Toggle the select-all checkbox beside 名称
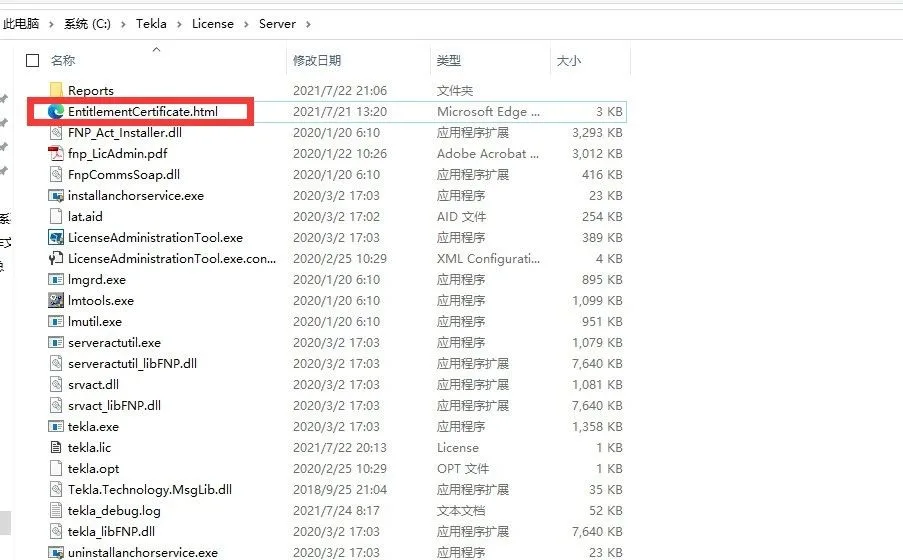The height and width of the screenshot is (560, 903). [33, 60]
